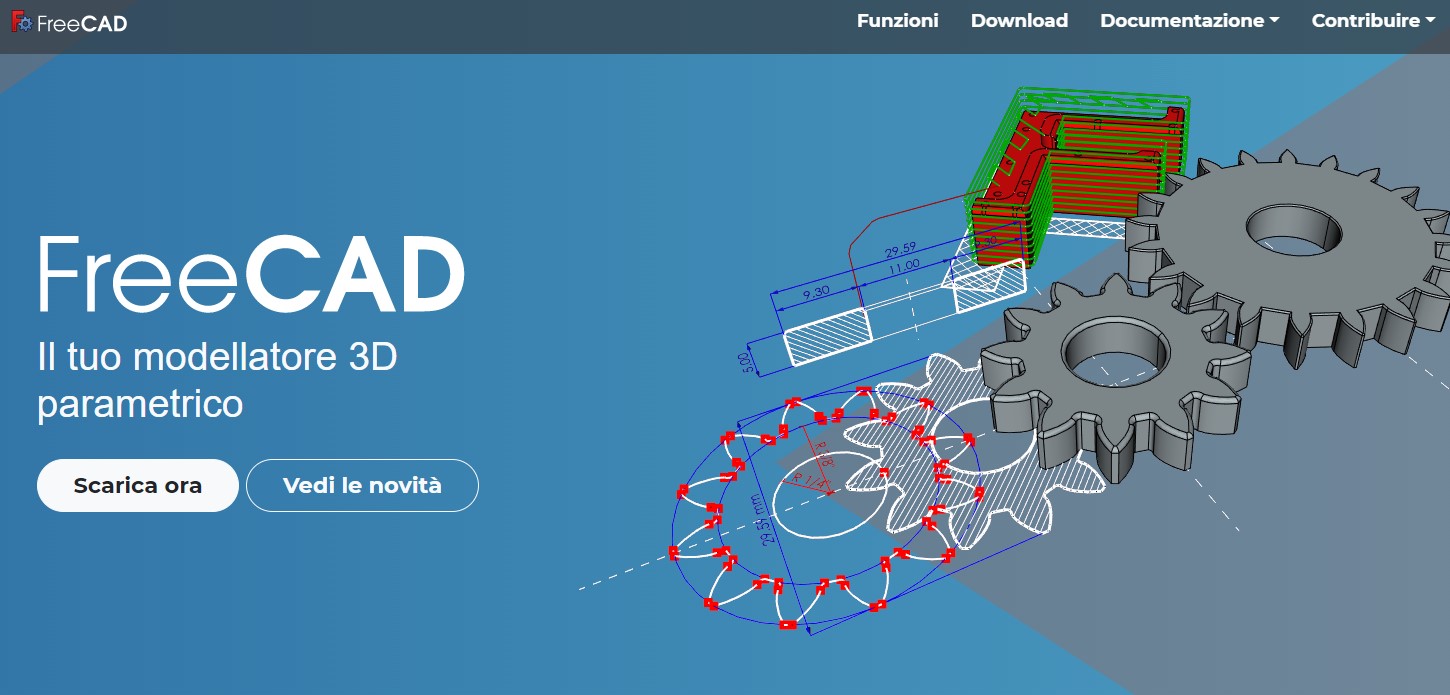1450x695 pixels.
Task: Click the caret next to Documentazione
Action: tap(1273, 19)
